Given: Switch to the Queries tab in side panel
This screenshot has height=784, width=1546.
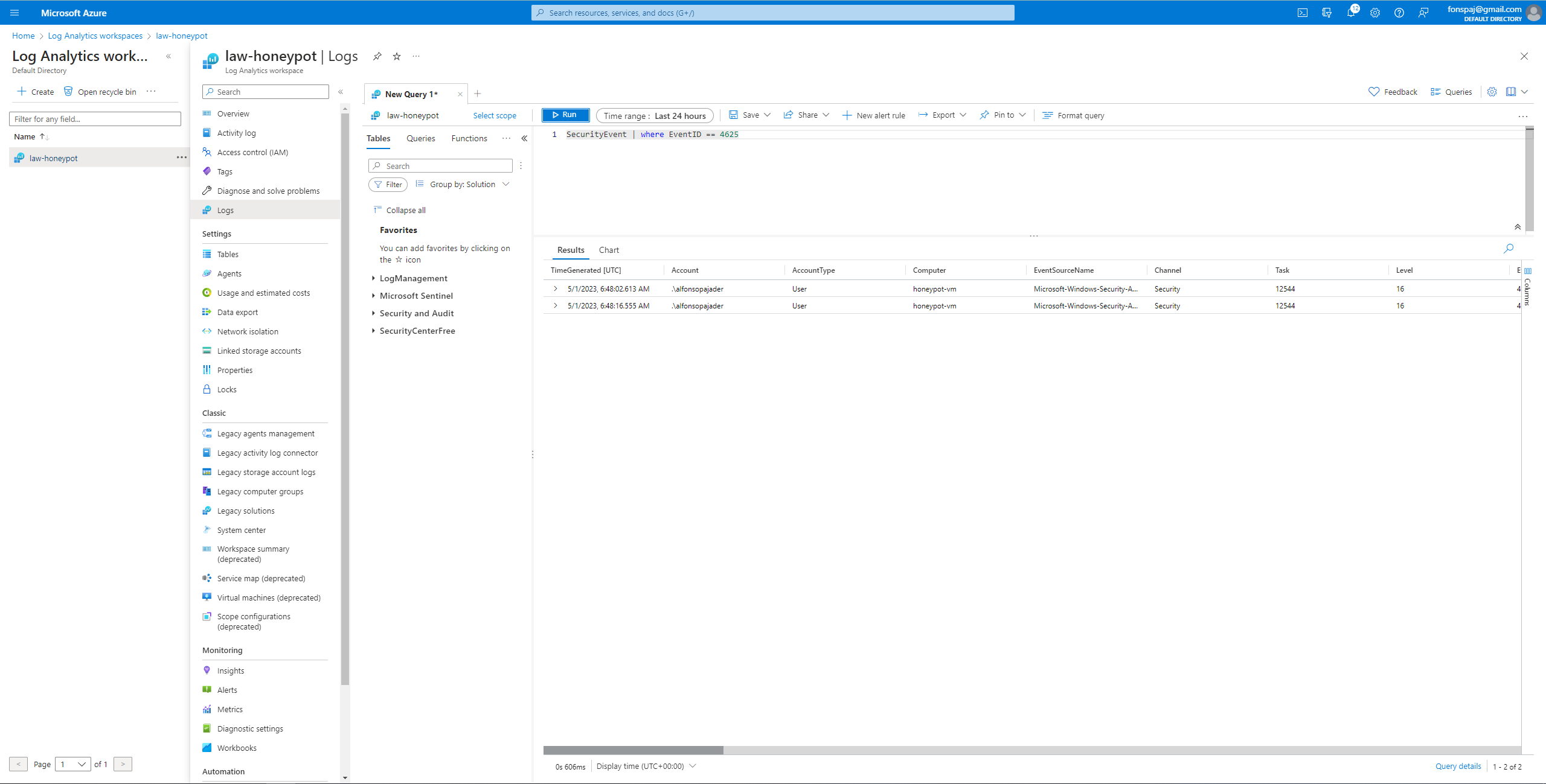Looking at the screenshot, I should pyautogui.click(x=421, y=138).
